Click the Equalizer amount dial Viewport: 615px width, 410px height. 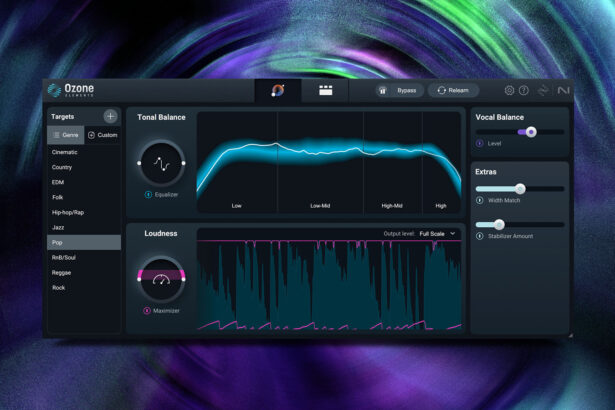tap(161, 163)
